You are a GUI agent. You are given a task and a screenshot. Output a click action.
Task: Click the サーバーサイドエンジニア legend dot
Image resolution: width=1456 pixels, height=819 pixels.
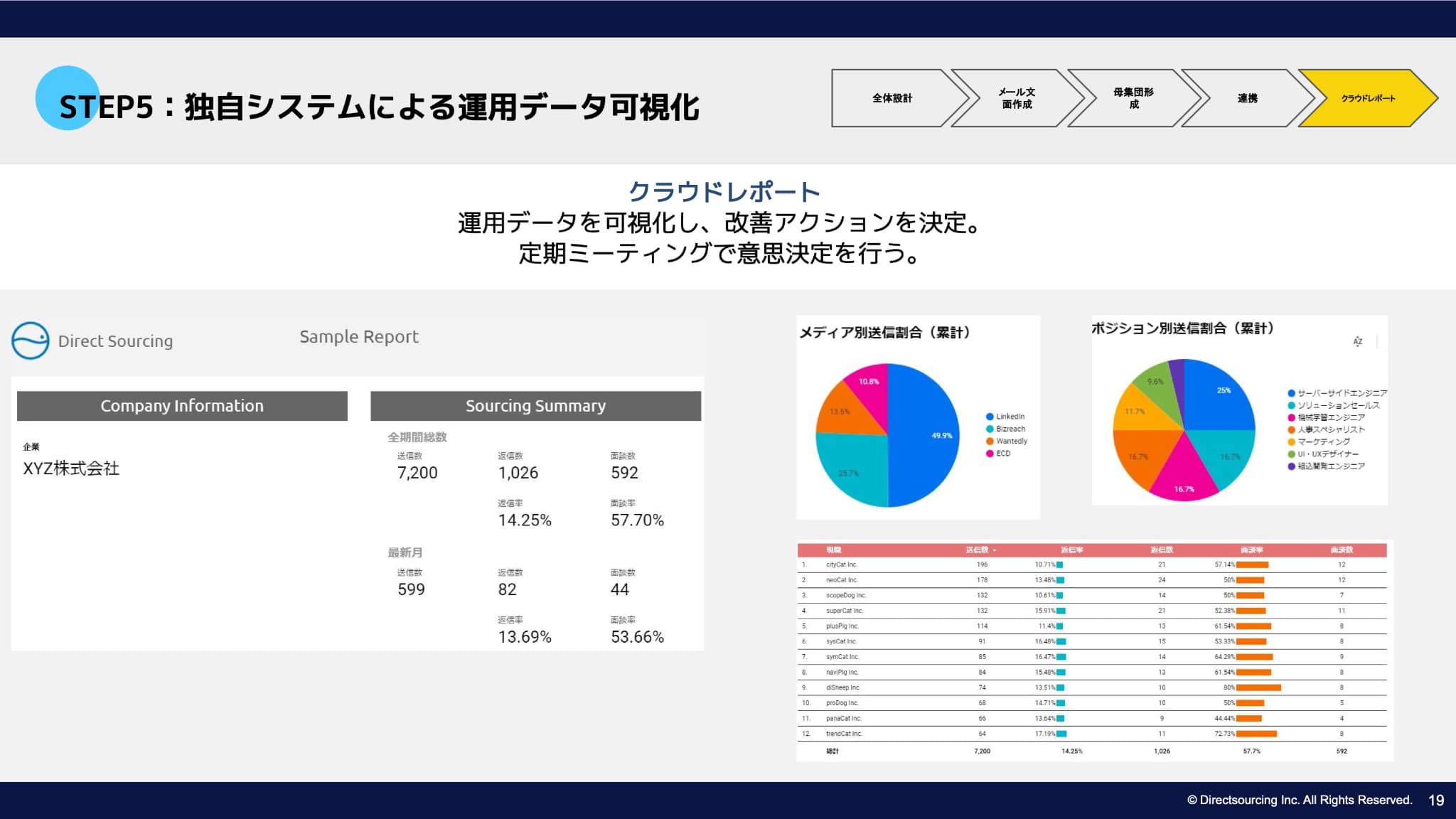tap(1291, 393)
